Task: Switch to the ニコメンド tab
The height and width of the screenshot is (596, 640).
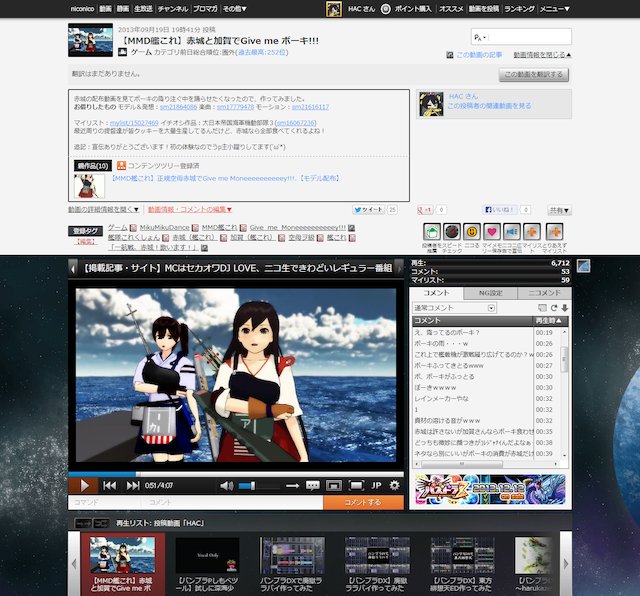Action: (x=545, y=292)
